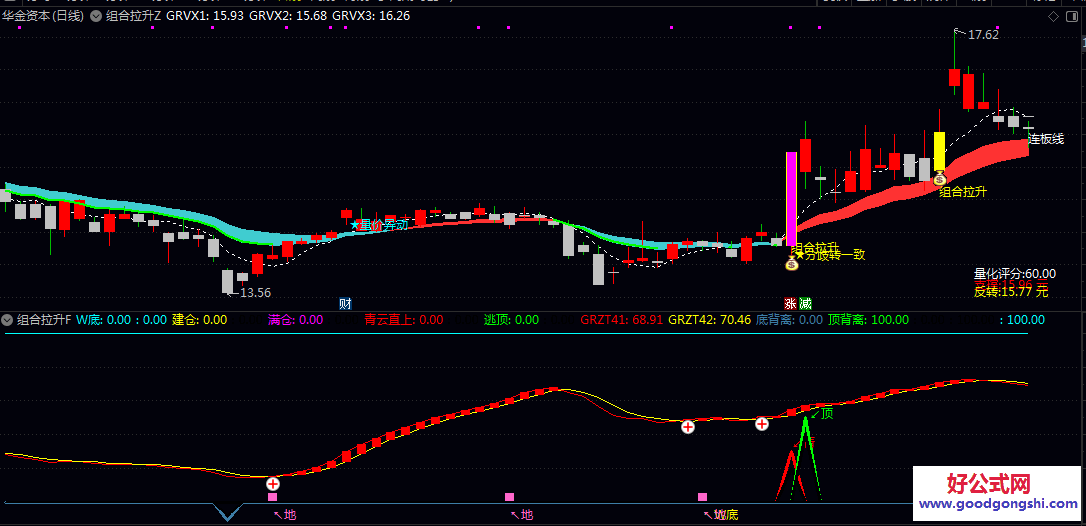Click the red 涨 marker icon

click(x=790, y=303)
